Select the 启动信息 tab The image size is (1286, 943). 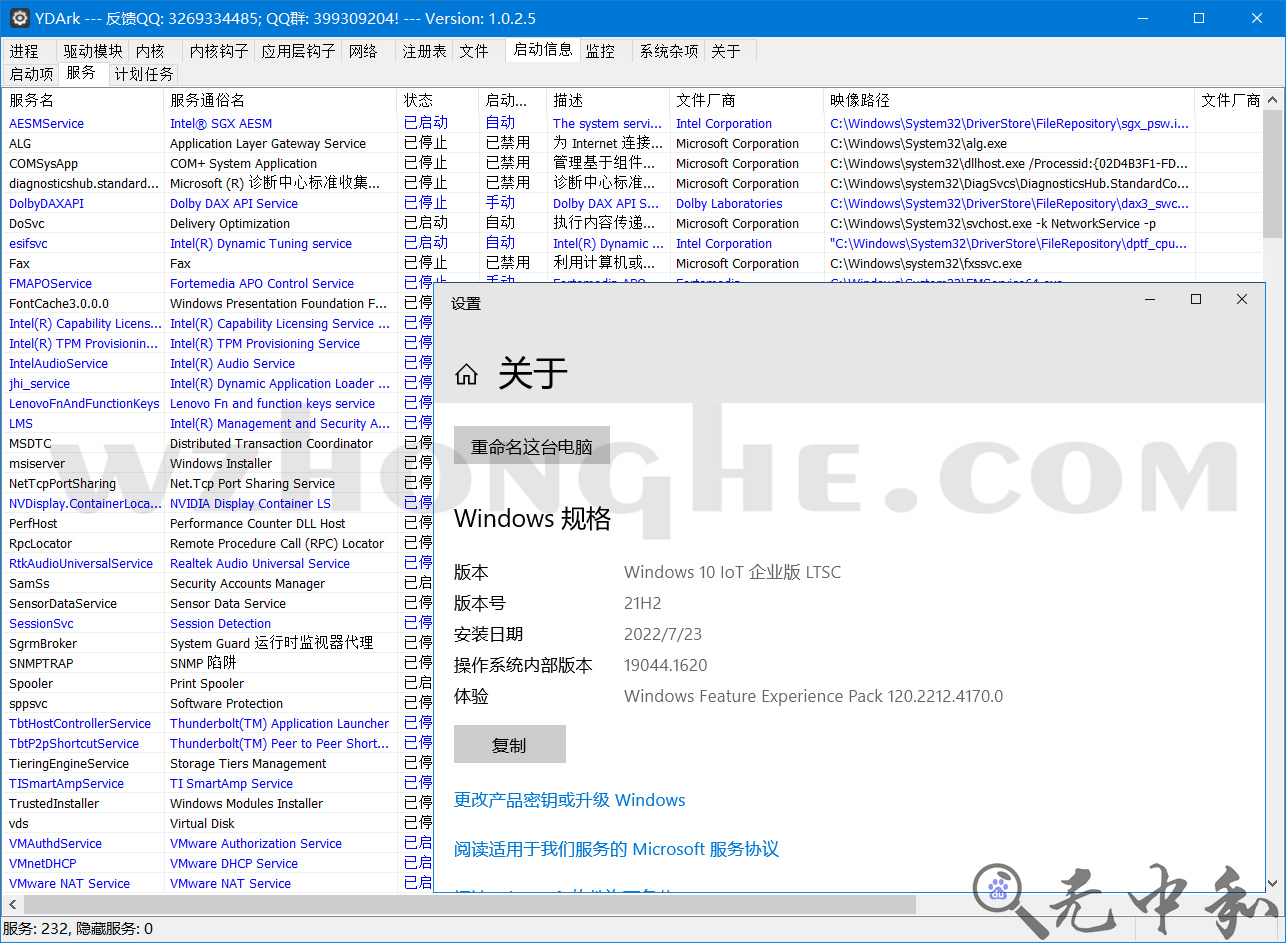(543, 50)
